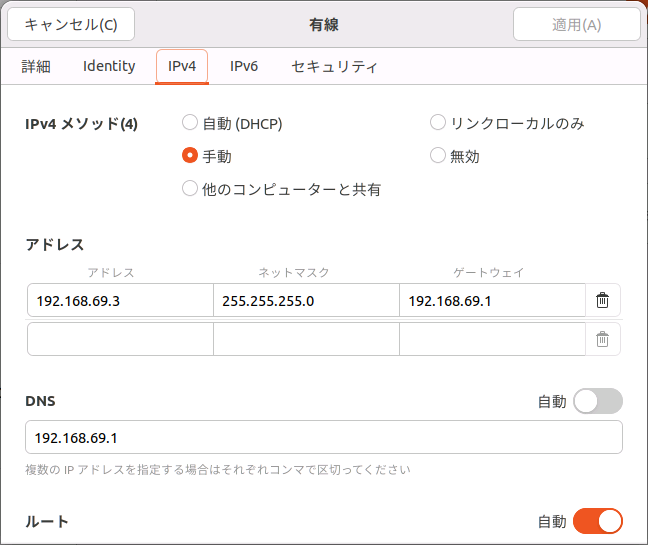The height and width of the screenshot is (545, 648).
Task: Choose リンクローカルのみ radio option
Action: pos(438,123)
